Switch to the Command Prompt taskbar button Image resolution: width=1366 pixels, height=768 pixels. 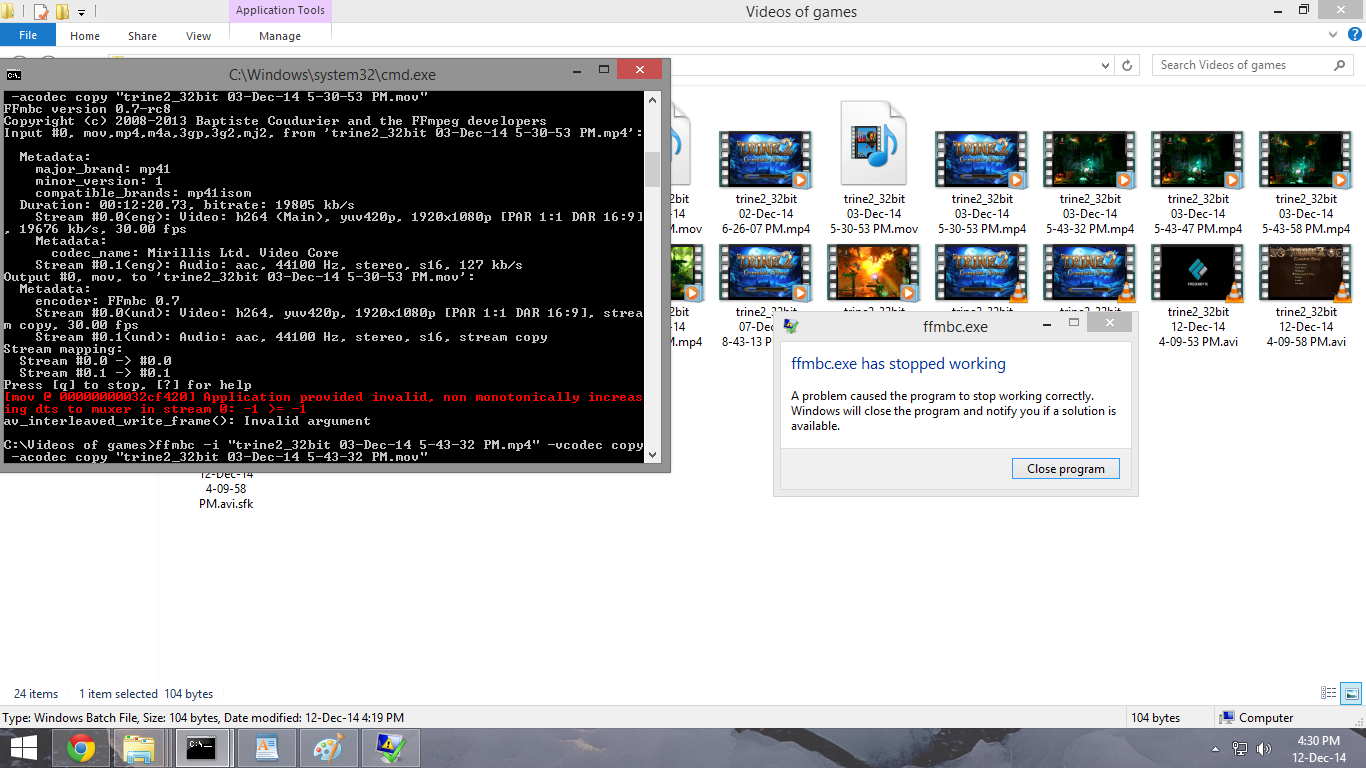[x=202, y=748]
